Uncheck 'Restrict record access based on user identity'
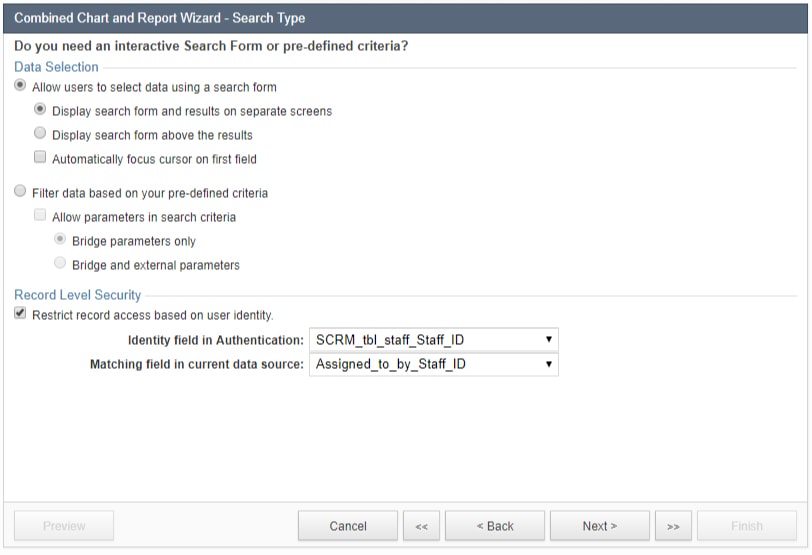The height and width of the screenshot is (555, 812). (21, 314)
